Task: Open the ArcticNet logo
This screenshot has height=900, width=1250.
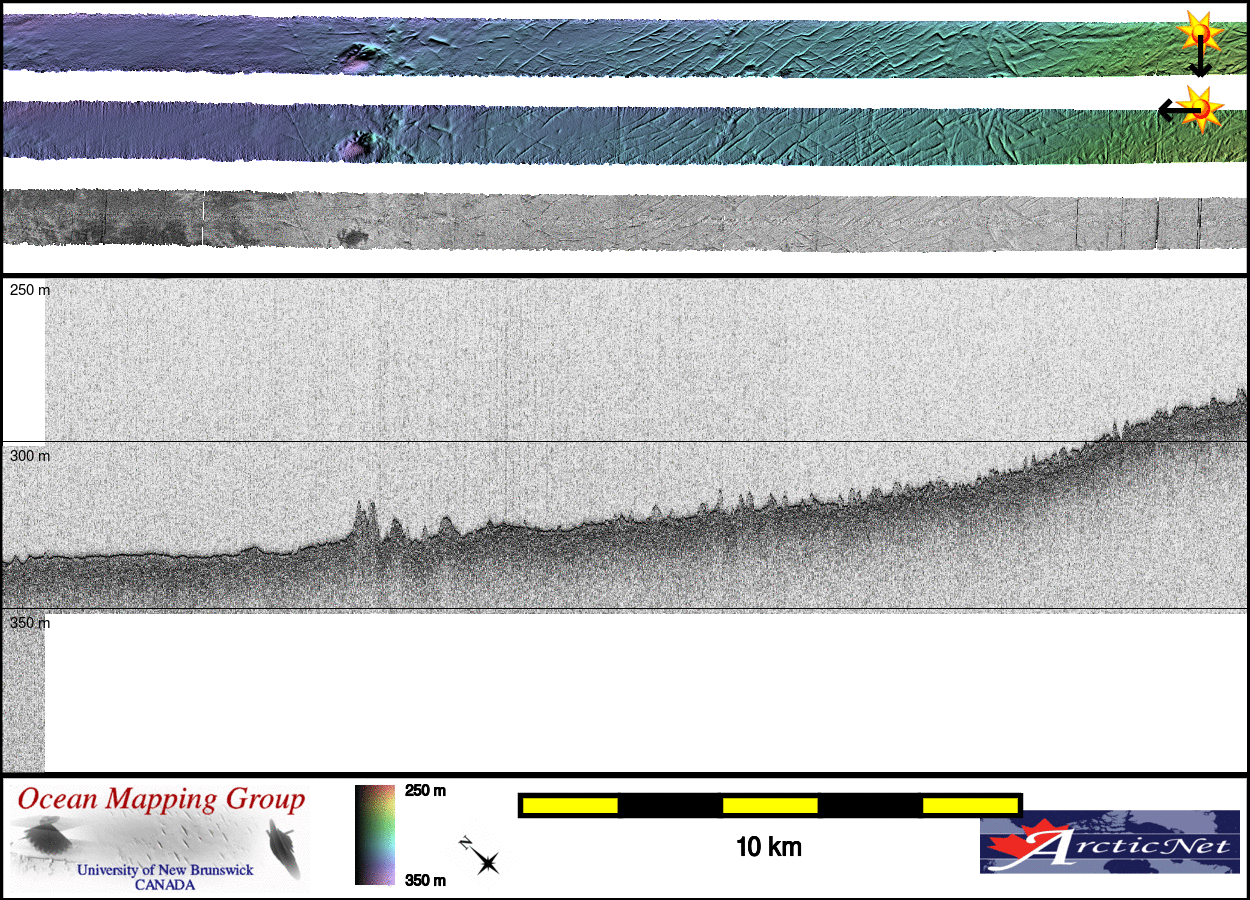Action: [x=1110, y=842]
